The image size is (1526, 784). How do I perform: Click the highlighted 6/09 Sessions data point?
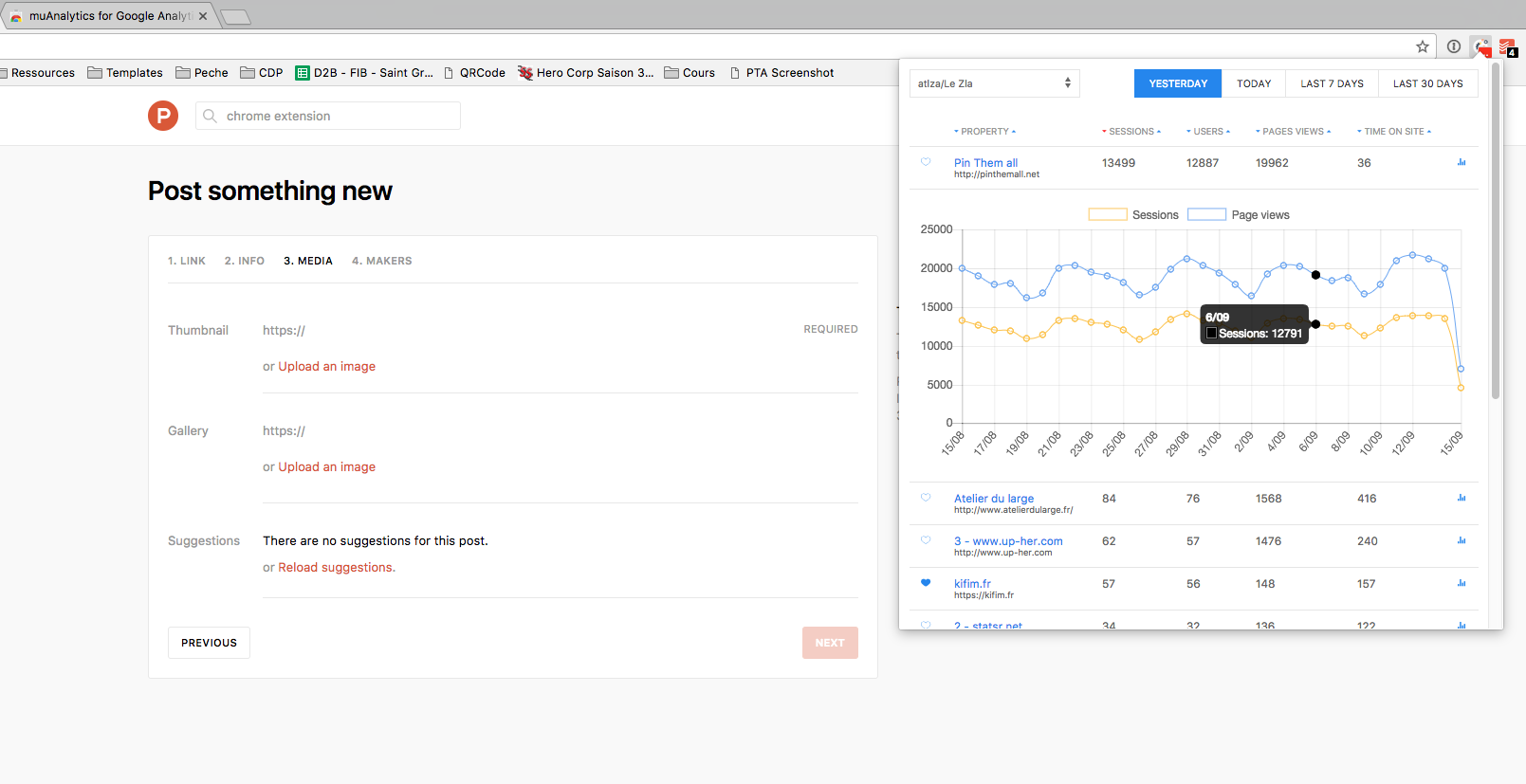[x=1315, y=324]
